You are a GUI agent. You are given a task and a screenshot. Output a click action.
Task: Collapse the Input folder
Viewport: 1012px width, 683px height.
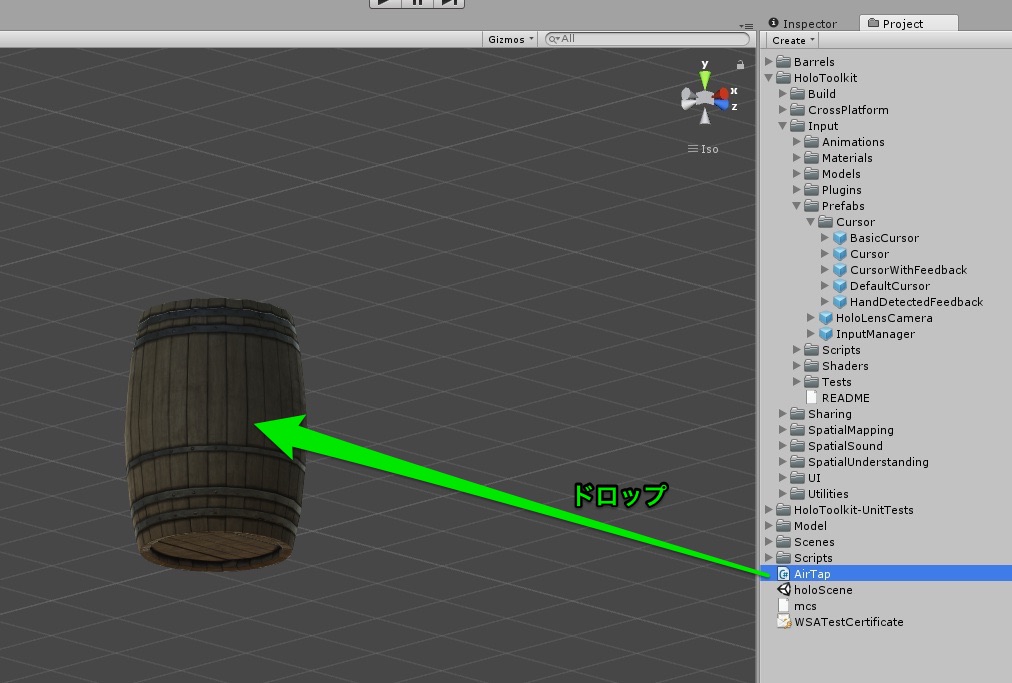tap(782, 126)
